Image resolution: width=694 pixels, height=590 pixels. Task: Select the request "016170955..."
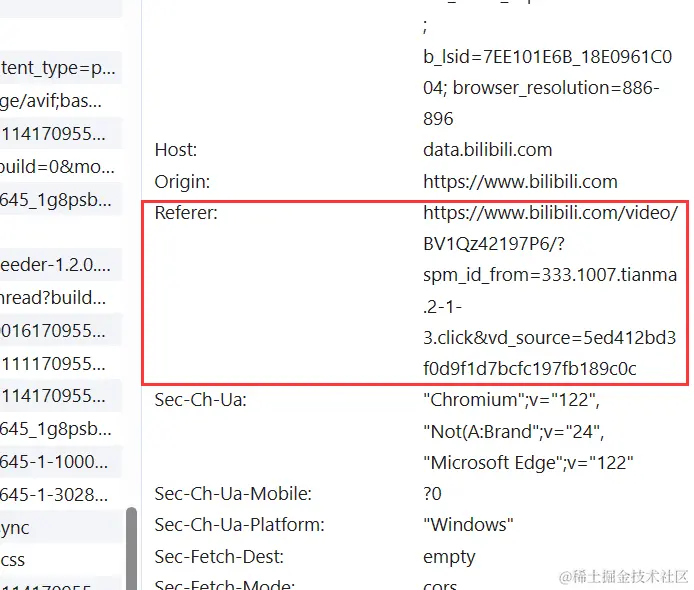61,331
